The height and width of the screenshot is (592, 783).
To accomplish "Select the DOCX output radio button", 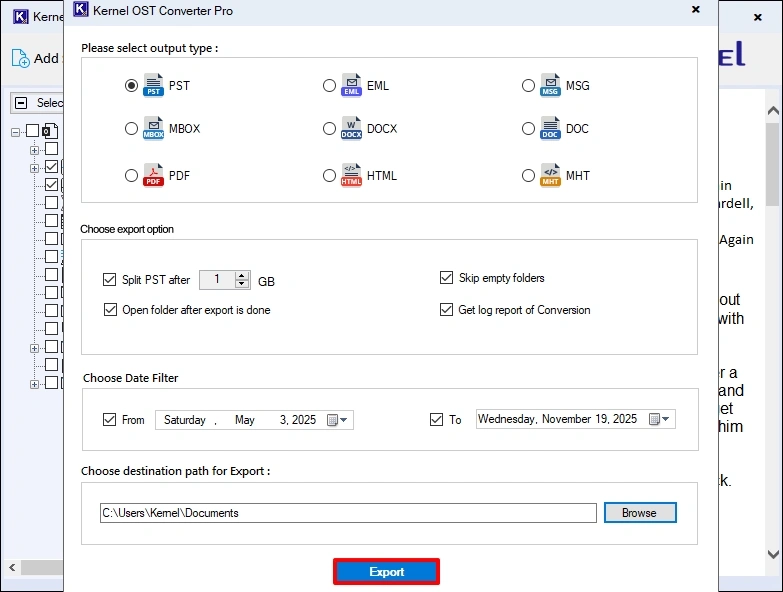I will click(x=330, y=129).
